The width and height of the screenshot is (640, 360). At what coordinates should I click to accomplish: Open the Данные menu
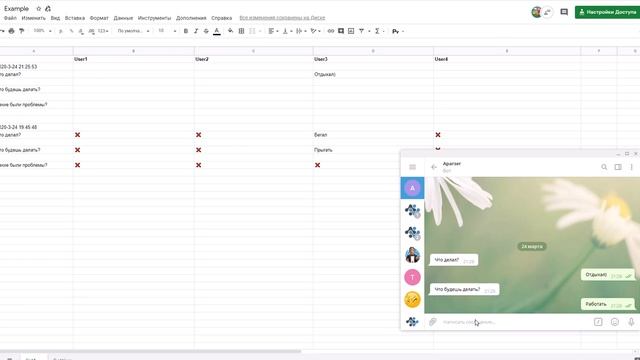click(123, 18)
